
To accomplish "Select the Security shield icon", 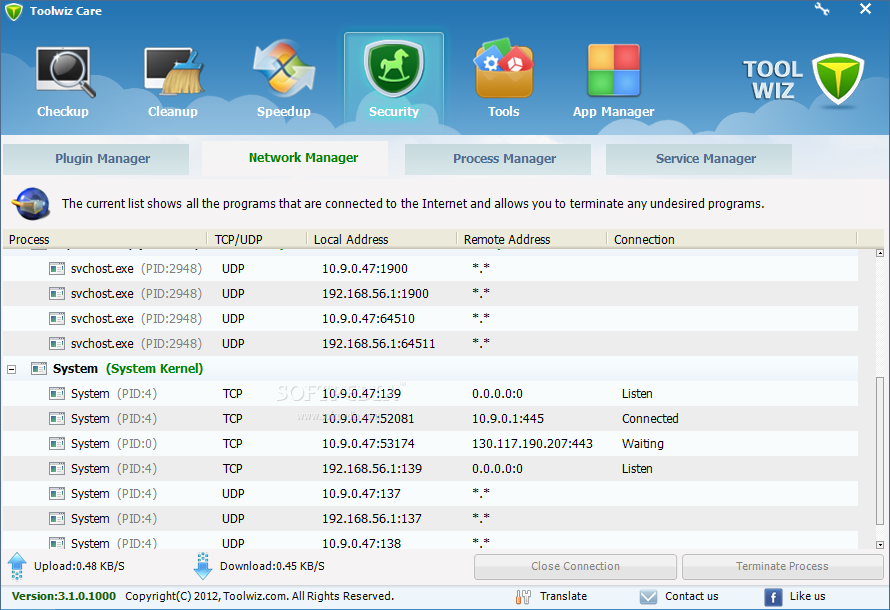I will click(394, 69).
